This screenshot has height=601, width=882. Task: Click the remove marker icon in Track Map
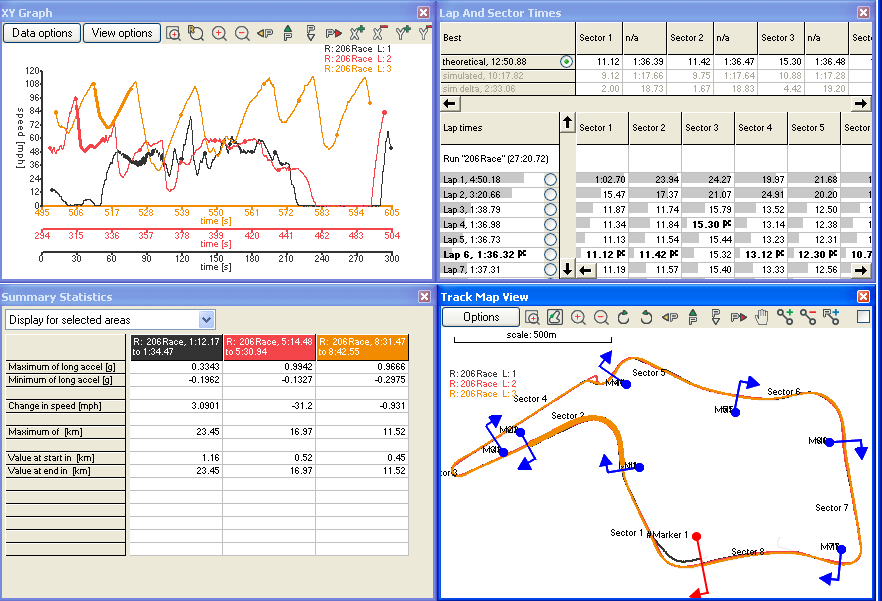(x=808, y=317)
